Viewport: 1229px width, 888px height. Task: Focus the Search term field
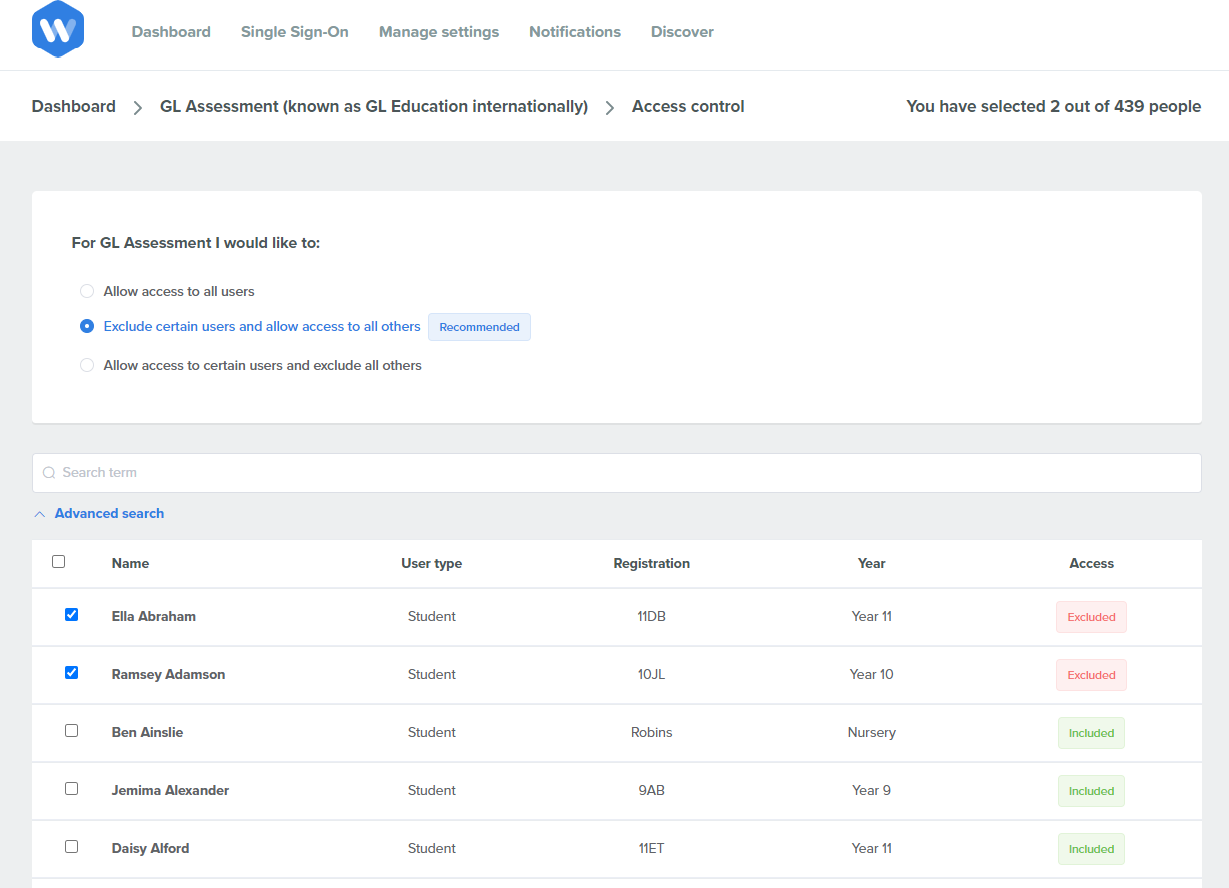coord(617,473)
